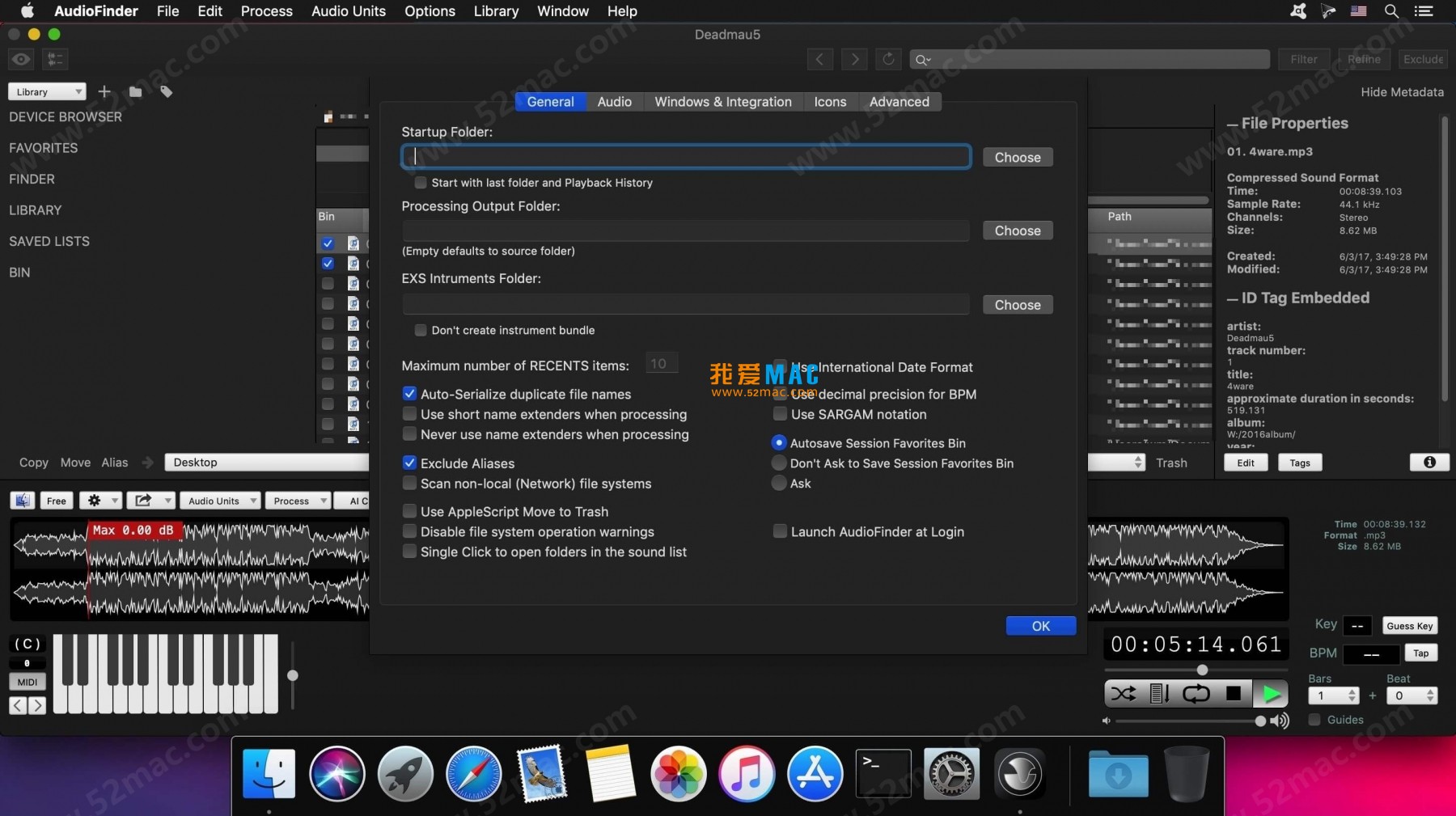1456x816 pixels.
Task: Uncheck Exclude Aliases
Action: (410, 463)
